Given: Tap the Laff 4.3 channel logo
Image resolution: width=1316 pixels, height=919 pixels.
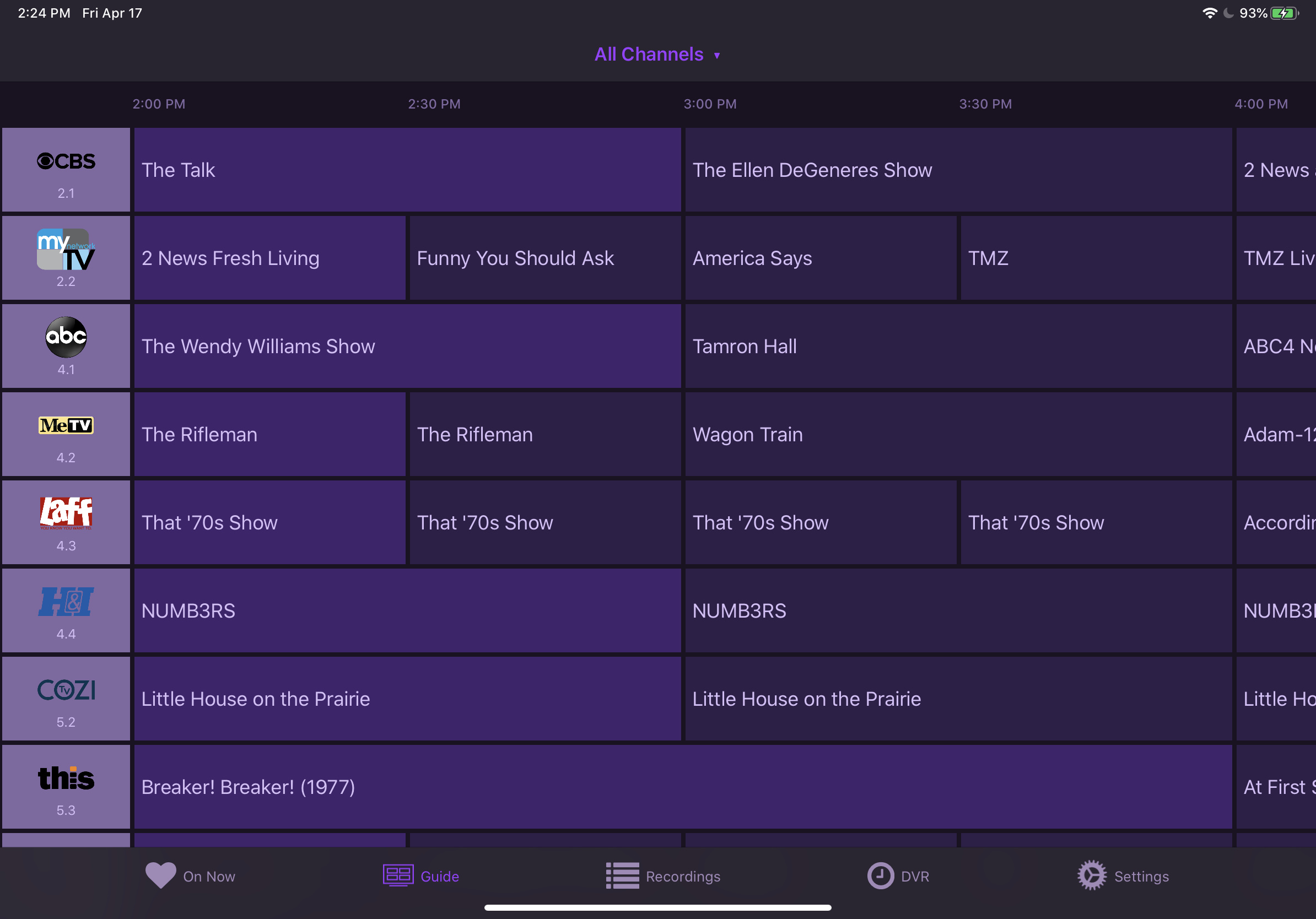Looking at the screenshot, I should tap(66, 512).
